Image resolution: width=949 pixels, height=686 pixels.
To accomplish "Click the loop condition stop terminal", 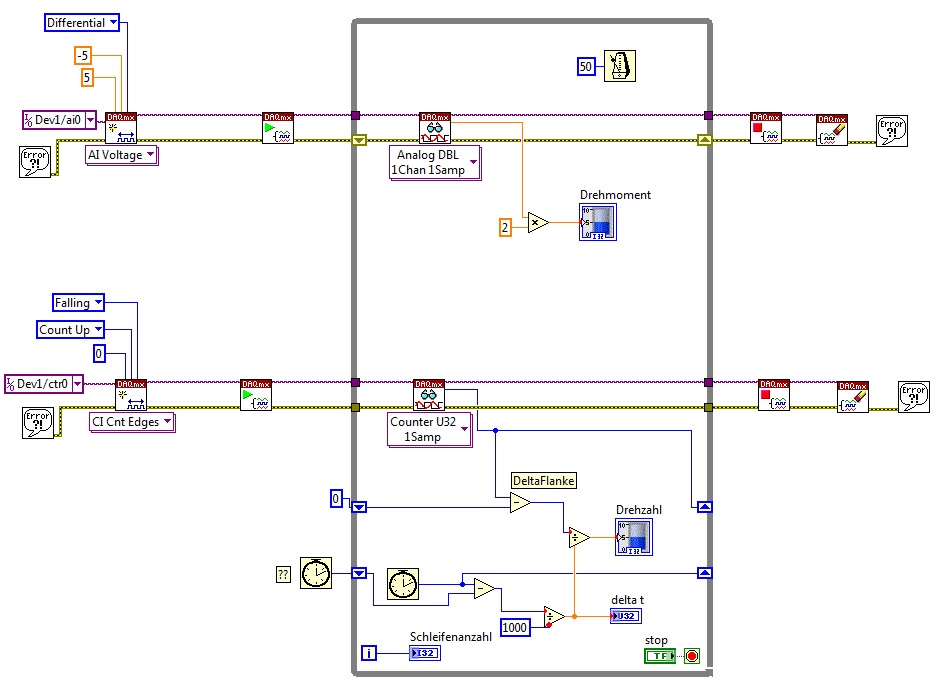I will [x=692, y=656].
